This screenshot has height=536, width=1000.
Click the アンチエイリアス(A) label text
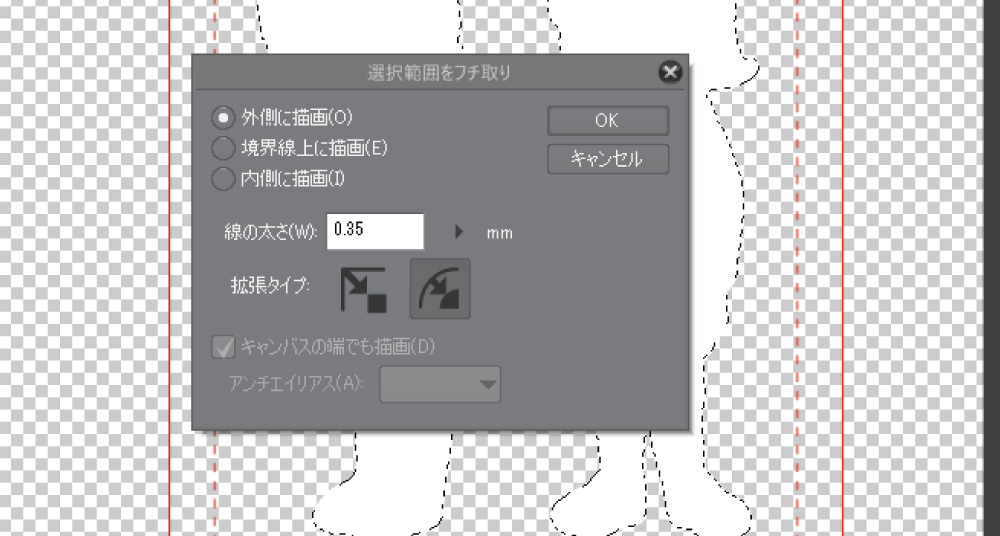tap(296, 383)
